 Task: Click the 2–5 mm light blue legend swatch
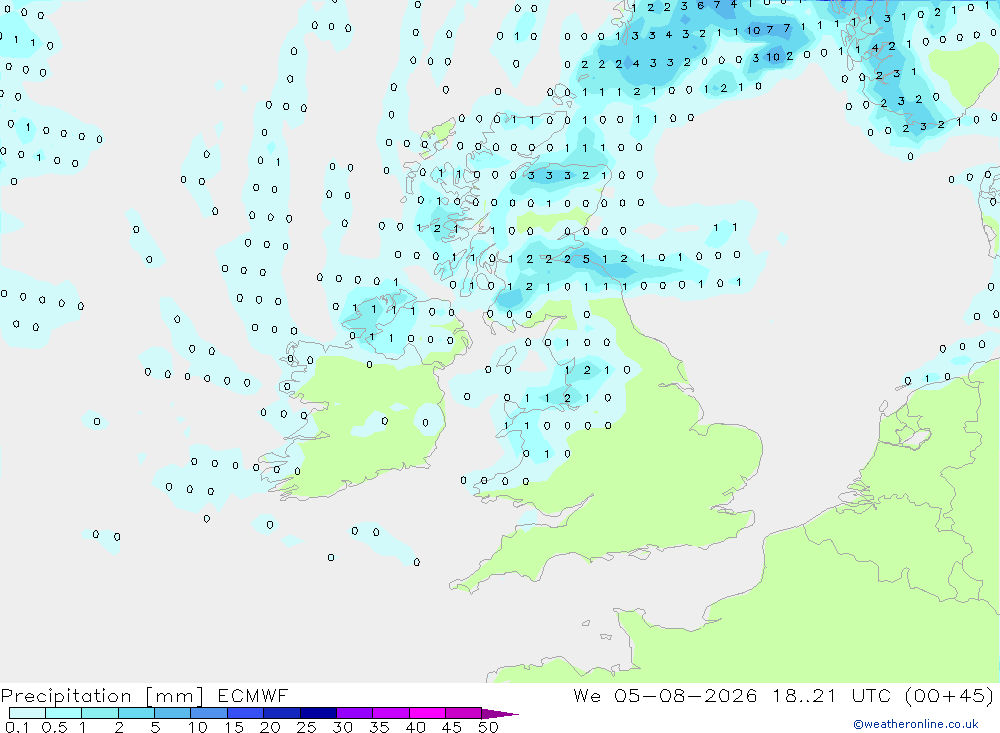136,713
